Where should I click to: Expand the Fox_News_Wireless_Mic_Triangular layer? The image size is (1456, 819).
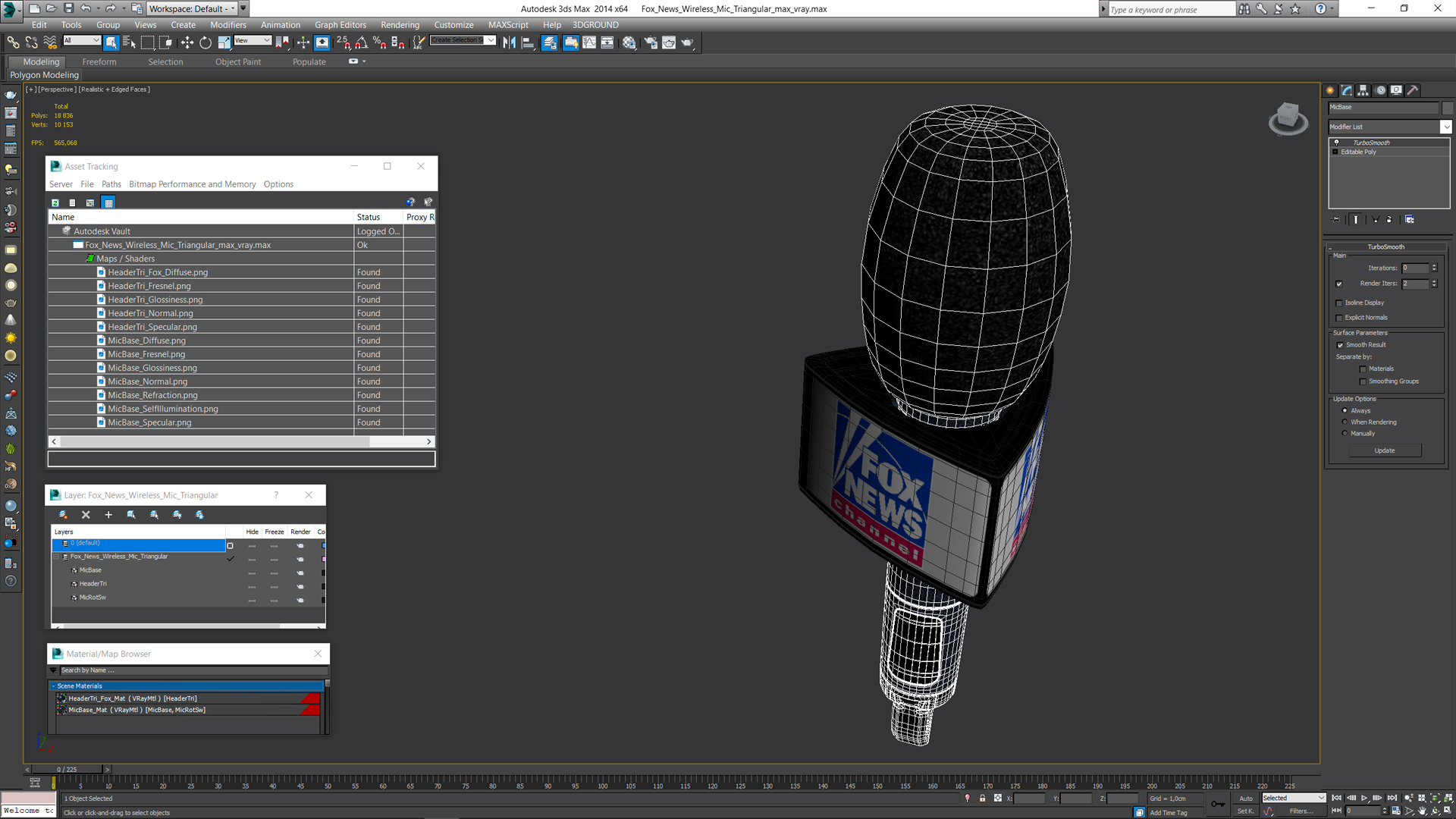57,556
